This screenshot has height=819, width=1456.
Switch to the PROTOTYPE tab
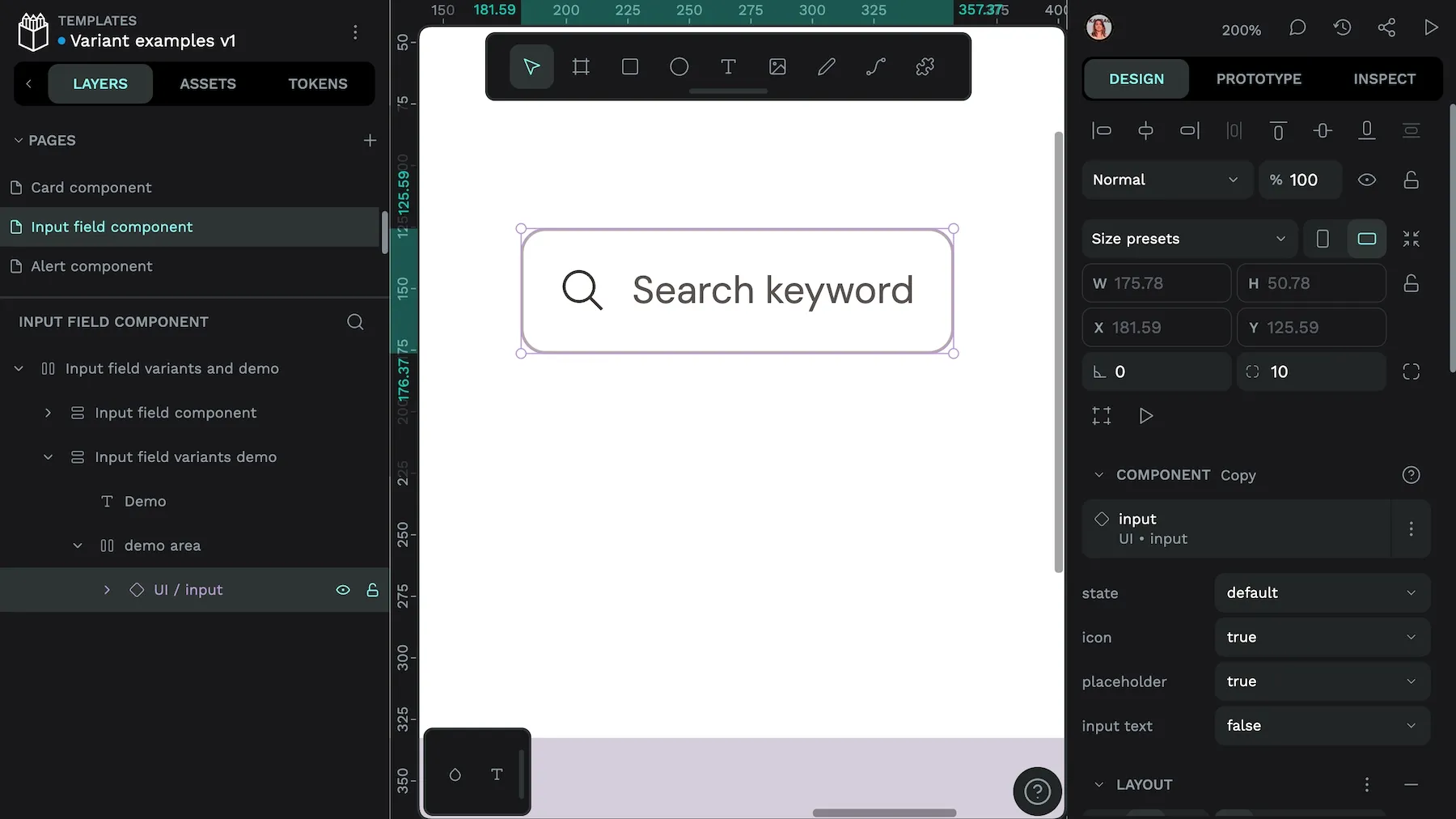click(1259, 79)
